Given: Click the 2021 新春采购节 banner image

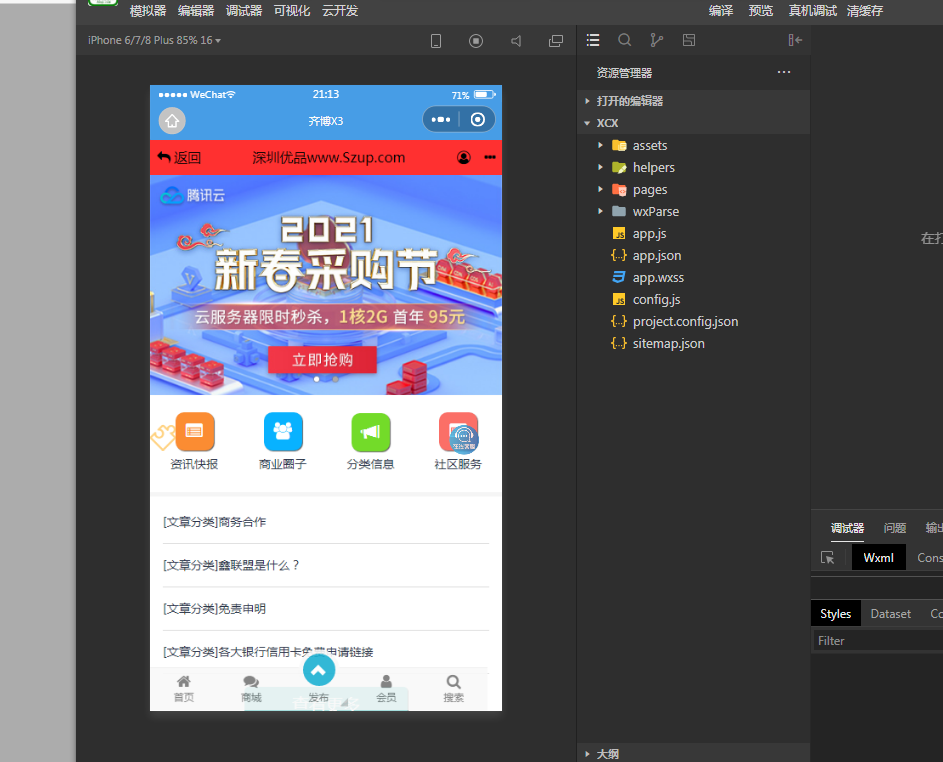Looking at the screenshot, I should (x=326, y=285).
